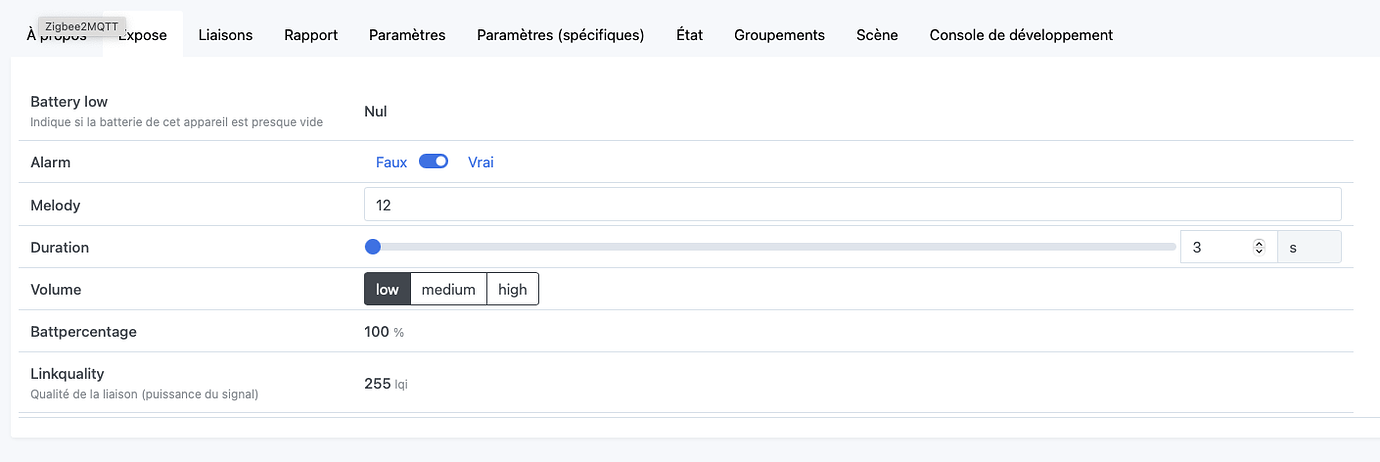Set Alarm to Vrai

(x=481, y=162)
